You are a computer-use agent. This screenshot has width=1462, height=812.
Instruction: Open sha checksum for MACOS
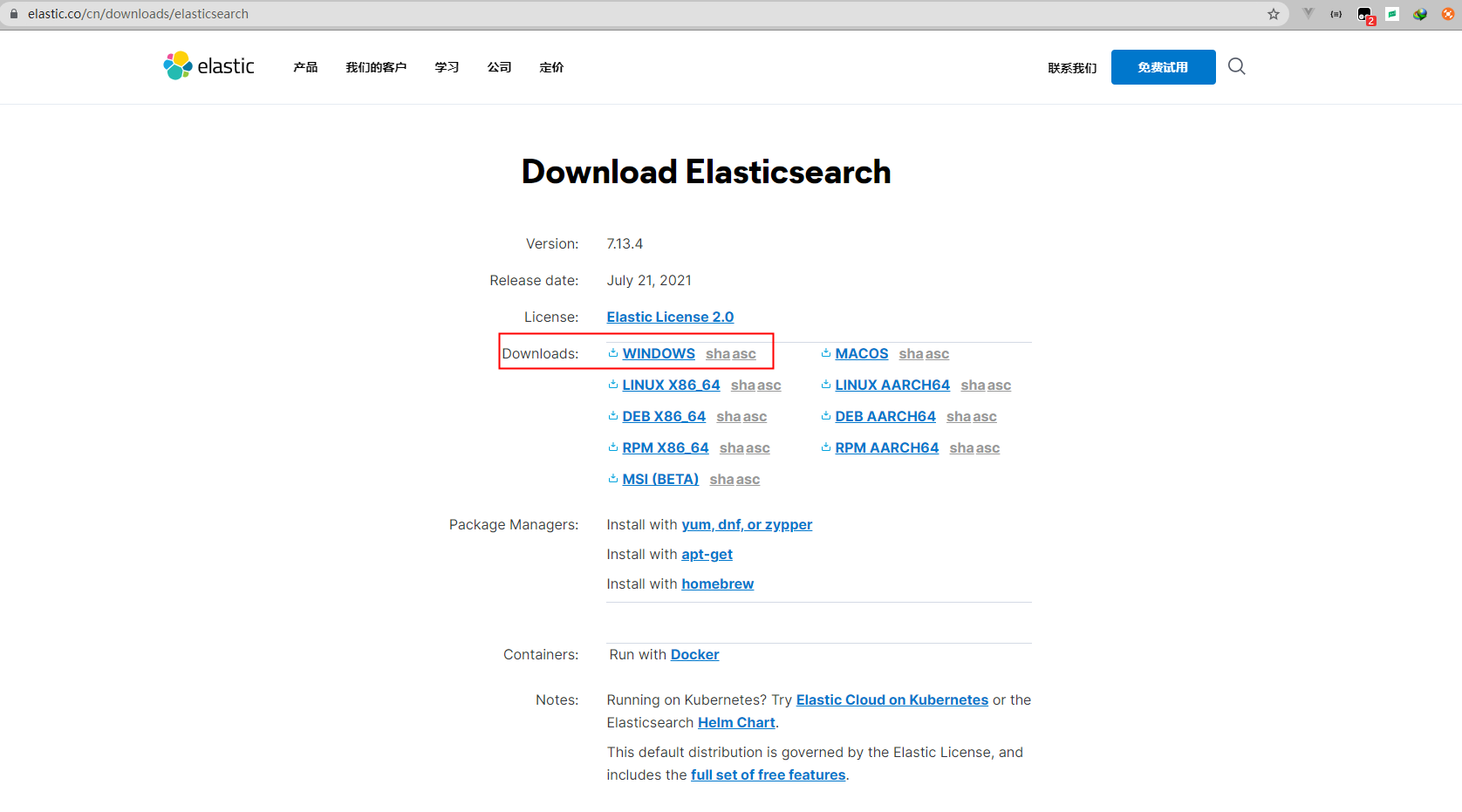pyautogui.click(x=911, y=353)
